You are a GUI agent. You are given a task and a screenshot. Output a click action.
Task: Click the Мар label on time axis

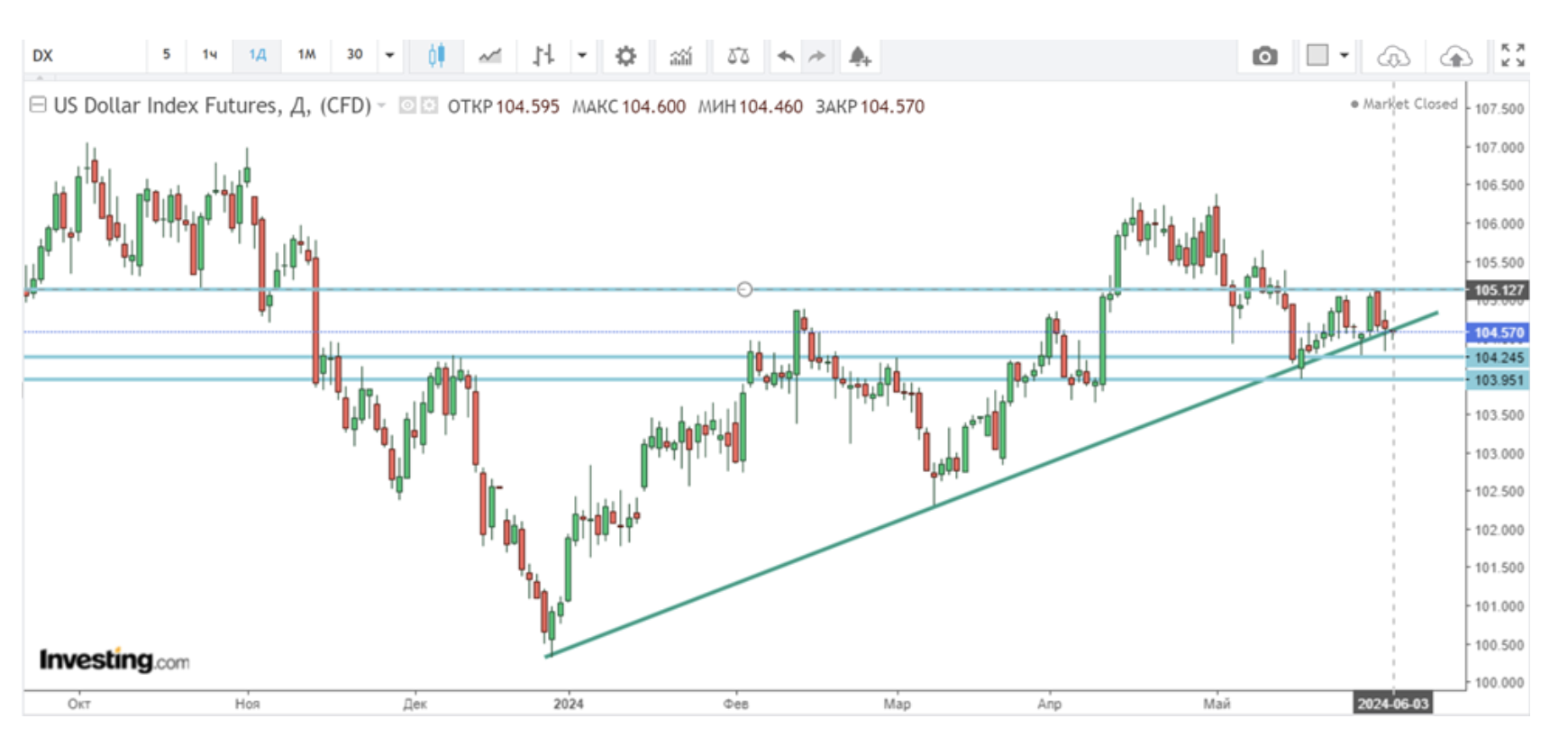(x=897, y=704)
